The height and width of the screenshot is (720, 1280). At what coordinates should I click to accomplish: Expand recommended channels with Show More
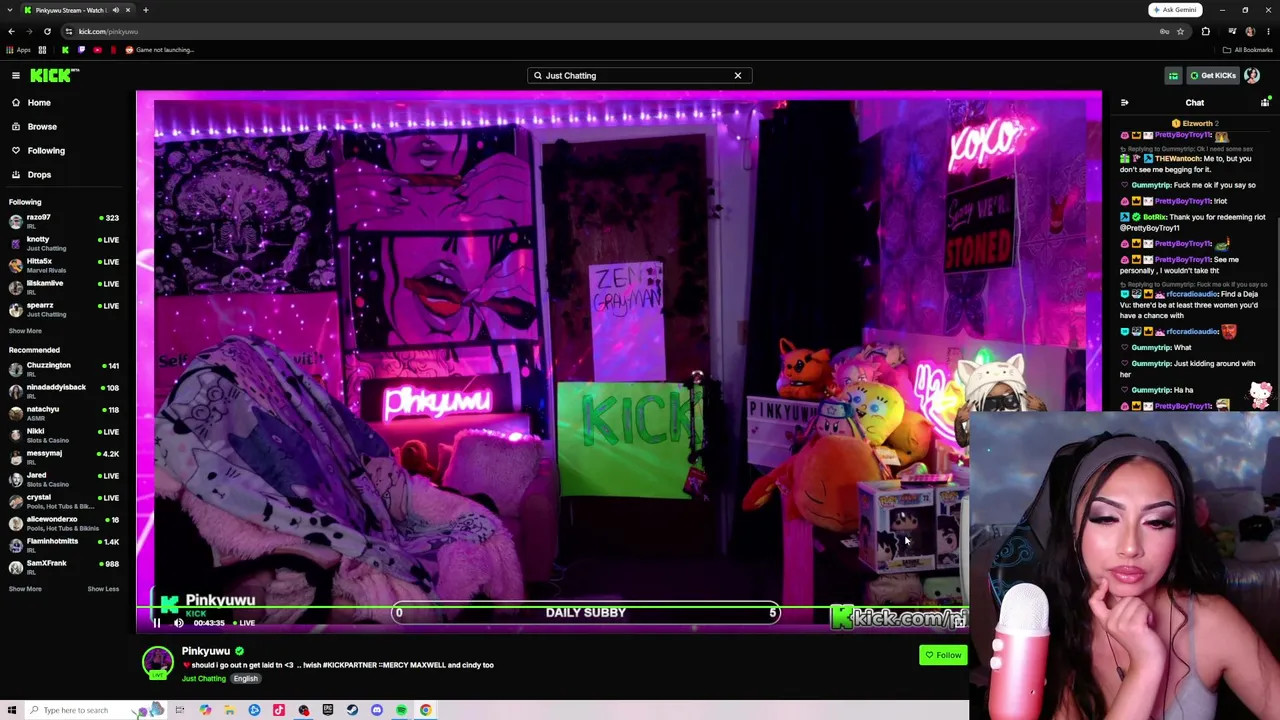point(25,589)
